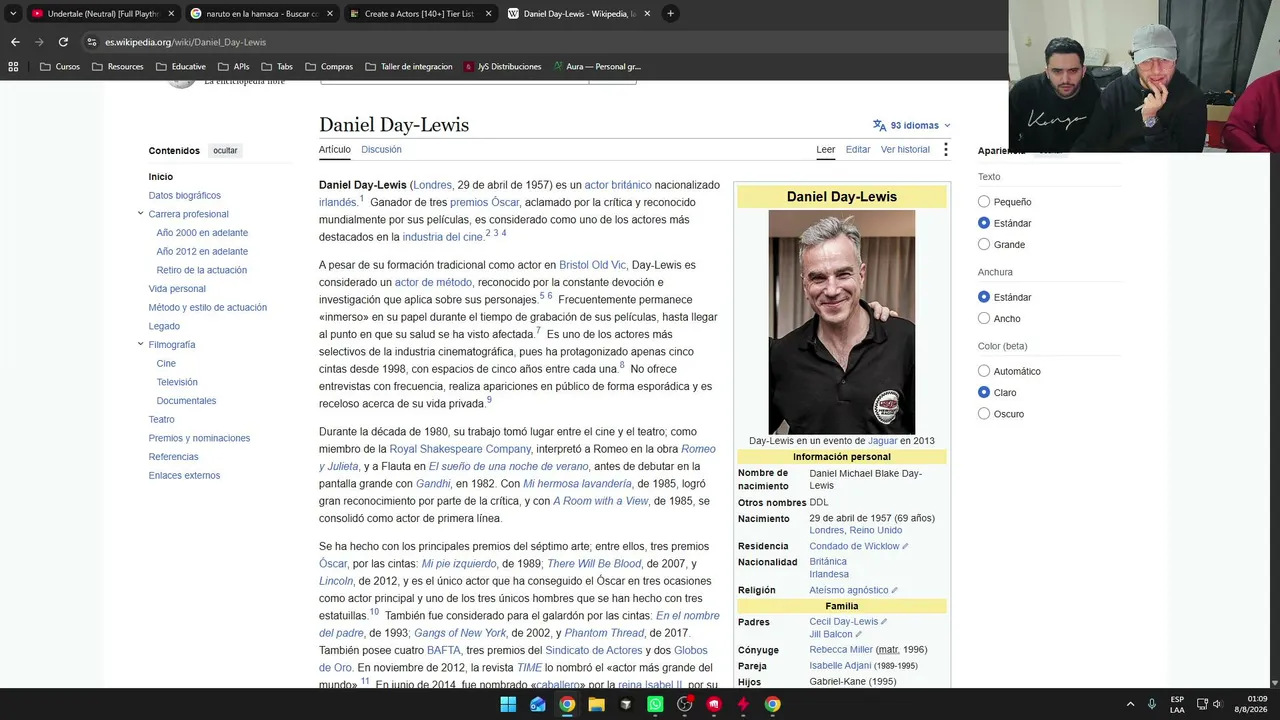Open the Cursos bookmark folder
The image size is (1280, 720).
60,67
